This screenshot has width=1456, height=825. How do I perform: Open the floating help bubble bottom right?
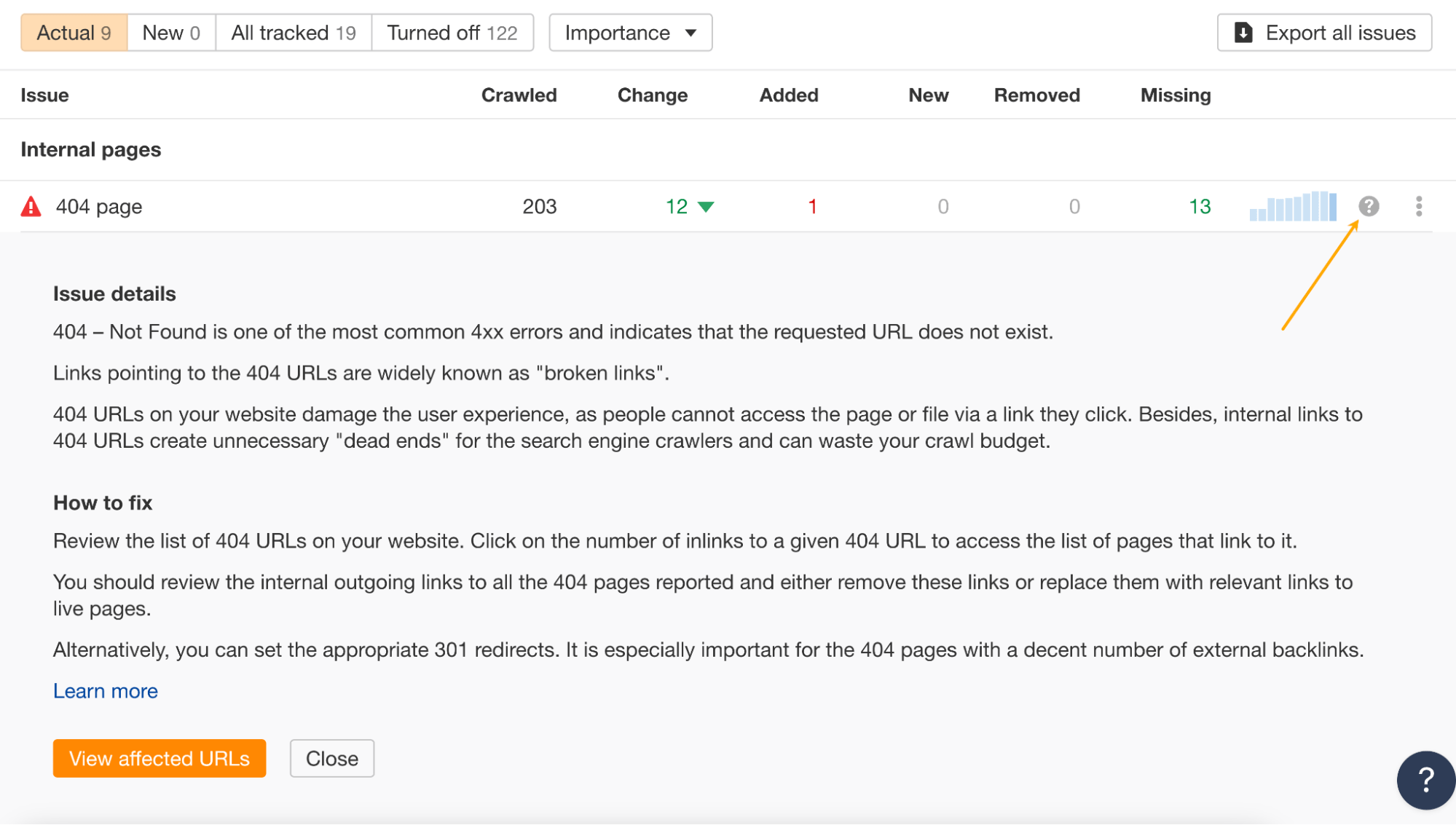[x=1425, y=779]
